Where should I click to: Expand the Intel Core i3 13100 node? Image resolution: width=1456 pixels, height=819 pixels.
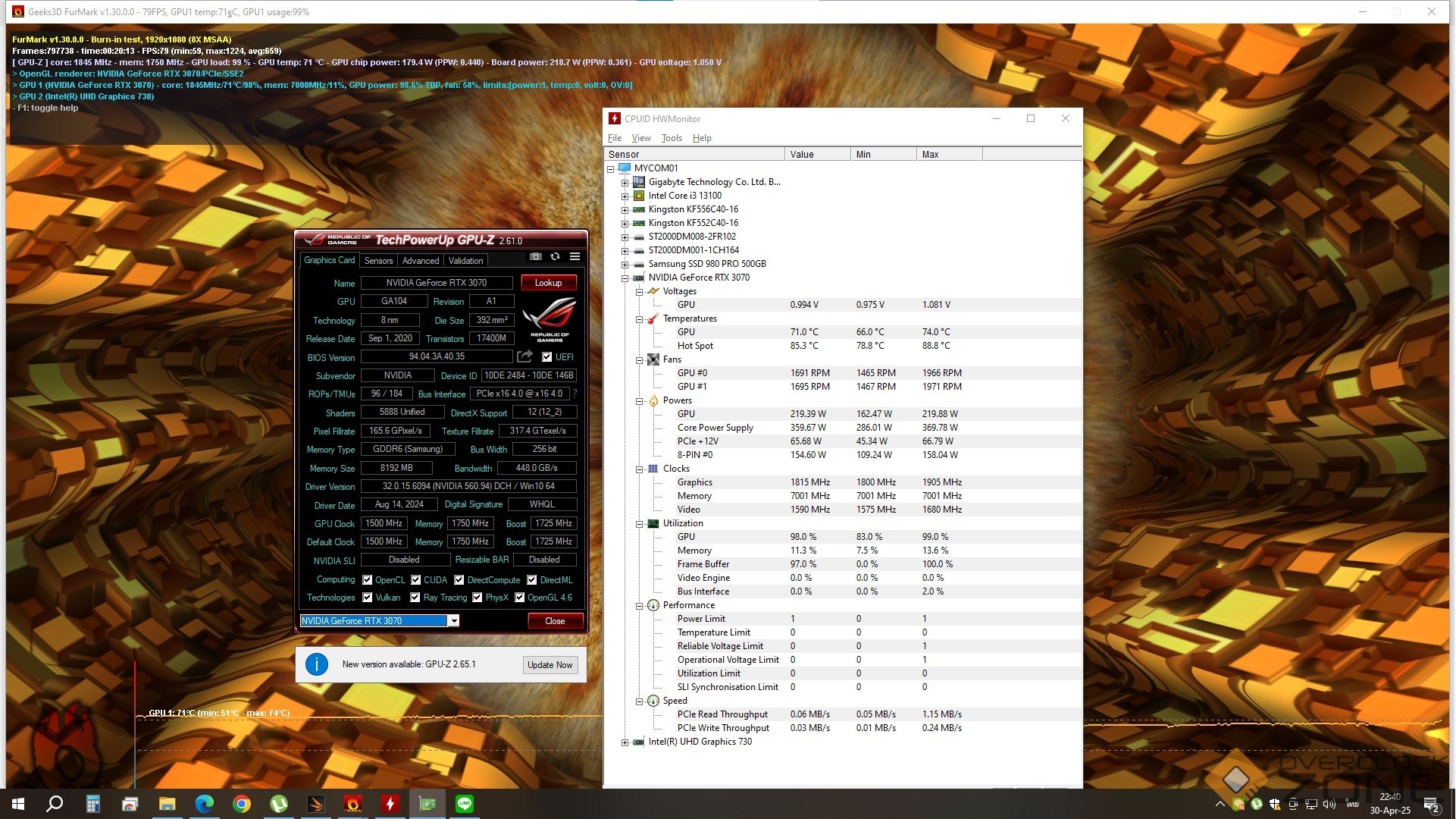pos(625,196)
